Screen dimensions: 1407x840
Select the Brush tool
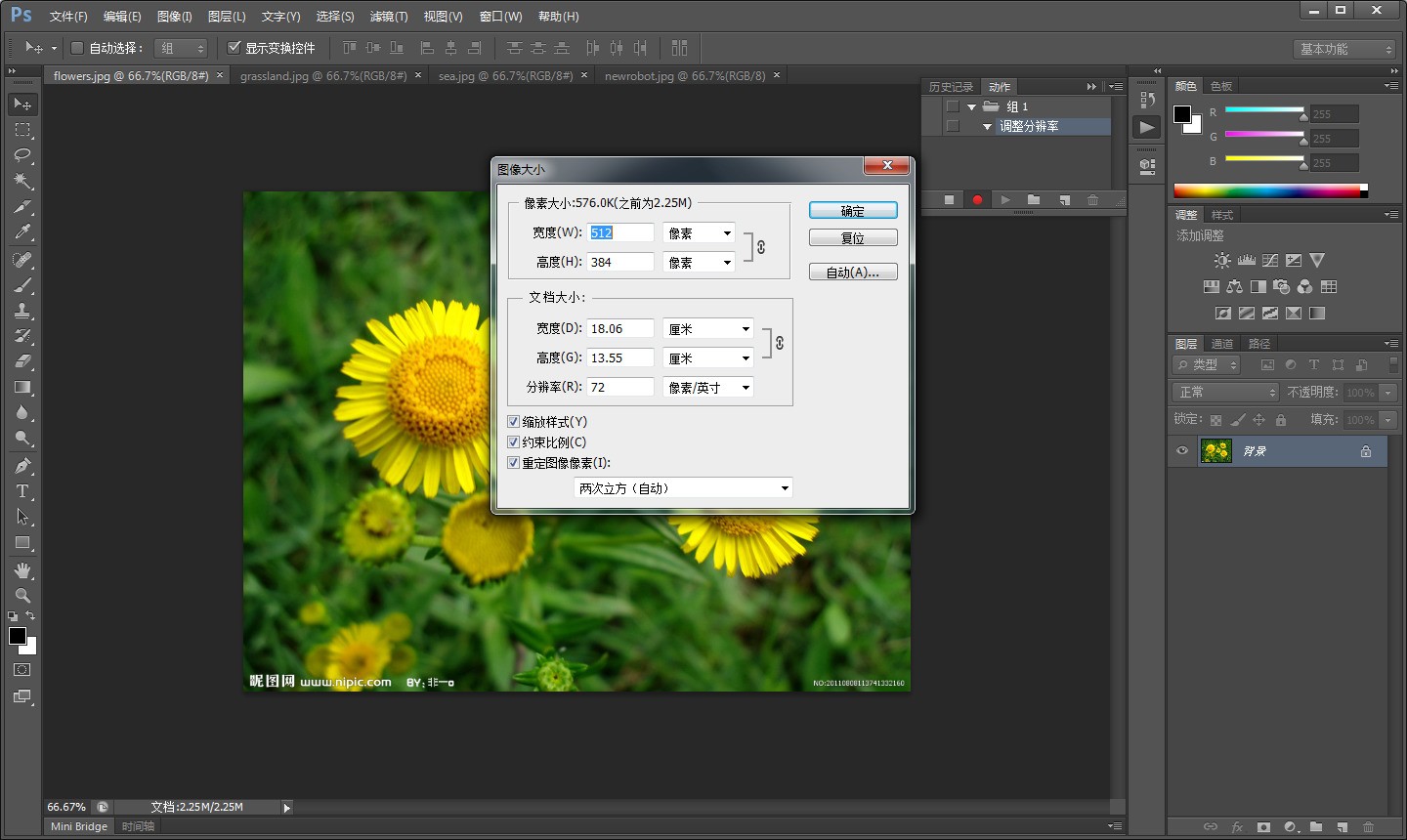(x=22, y=285)
